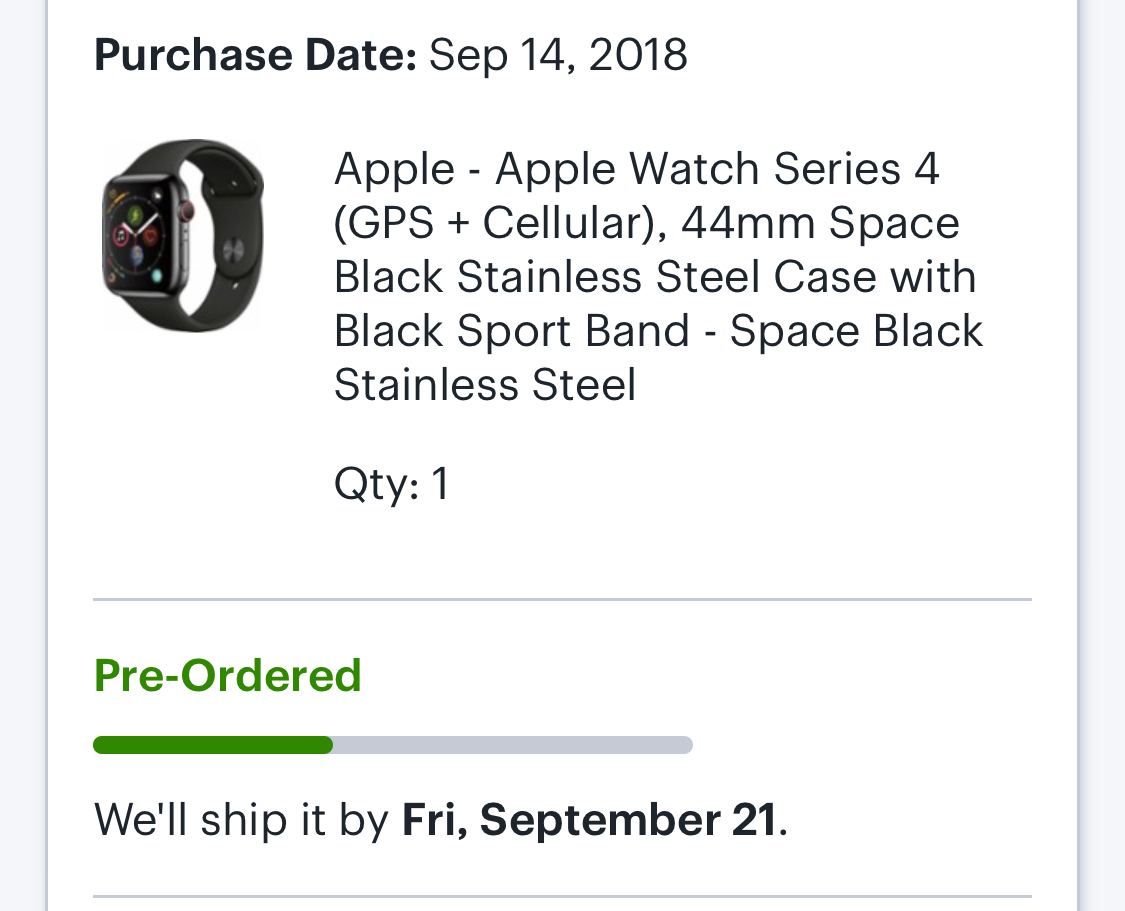Tap the green Pre-Ordered status label
Viewport: 1125px width, 911px height.
pyautogui.click(x=228, y=675)
